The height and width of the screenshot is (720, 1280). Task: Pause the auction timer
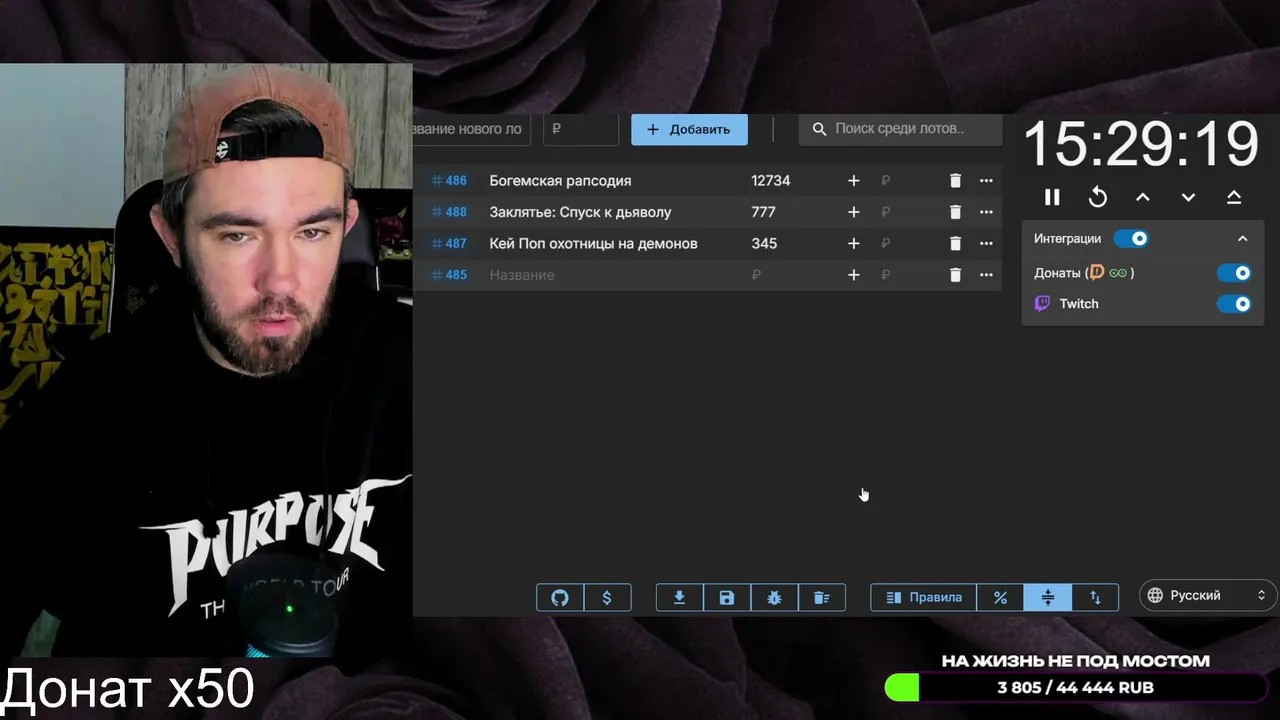pos(1052,197)
